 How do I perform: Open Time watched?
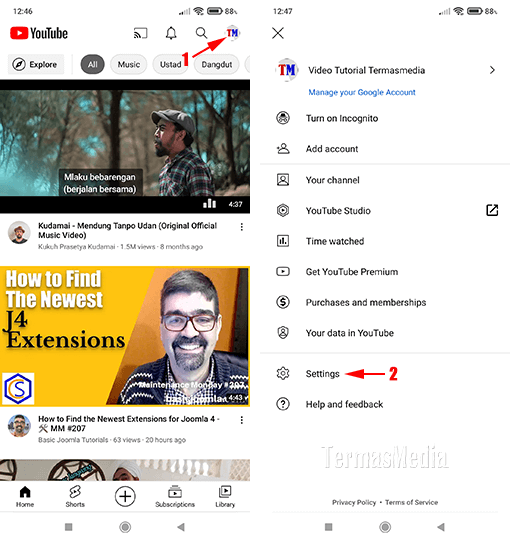(335, 241)
